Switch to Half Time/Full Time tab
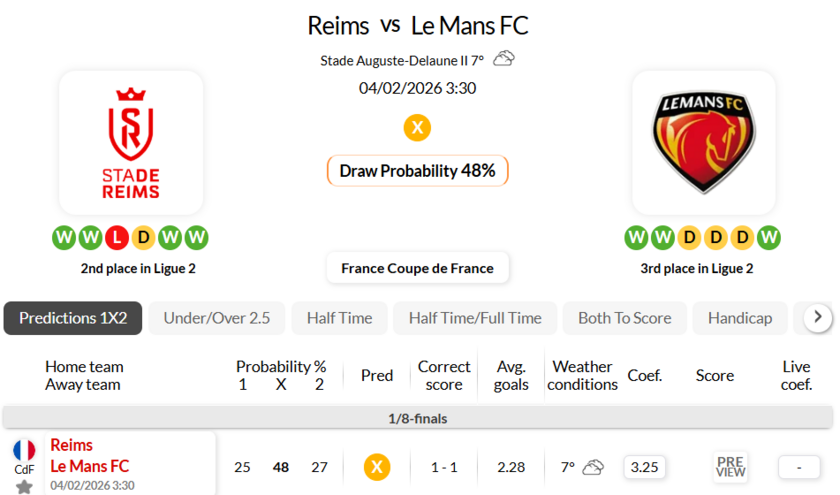Screen dimensions: 840x495 point(475,318)
